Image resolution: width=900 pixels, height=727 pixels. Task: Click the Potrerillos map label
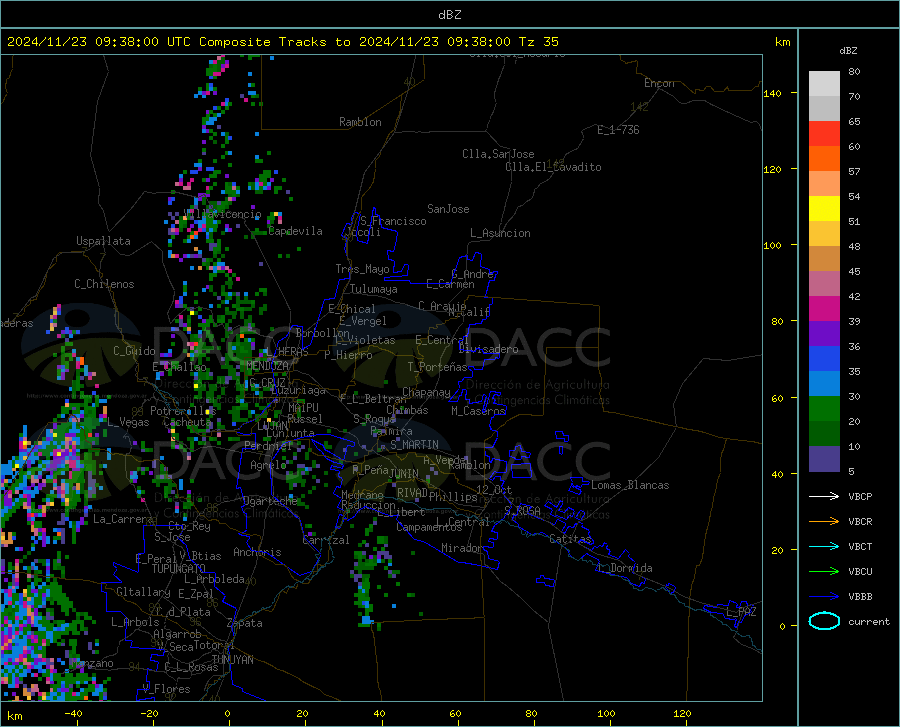183,411
